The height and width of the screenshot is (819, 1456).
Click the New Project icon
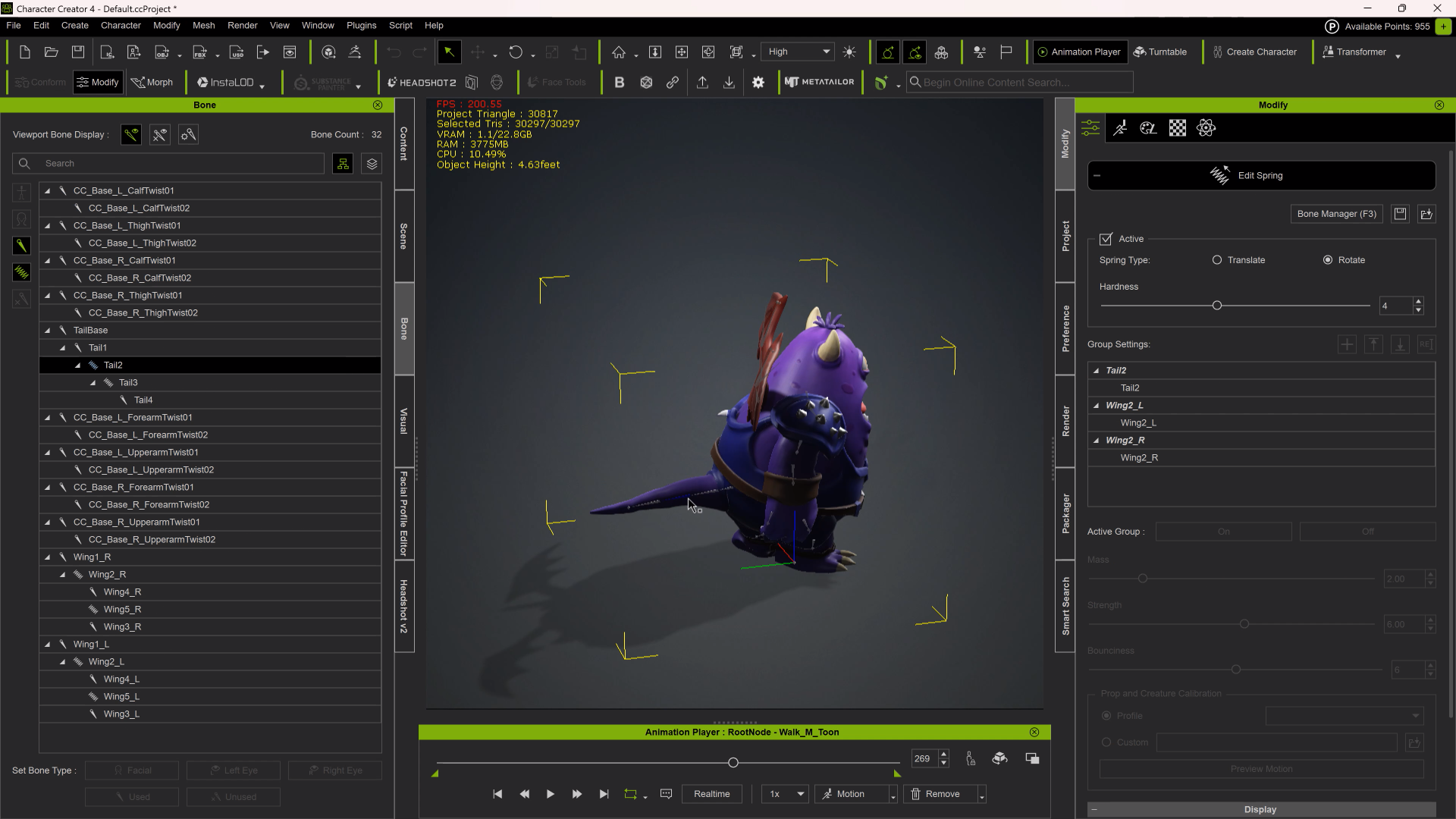click(24, 52)
